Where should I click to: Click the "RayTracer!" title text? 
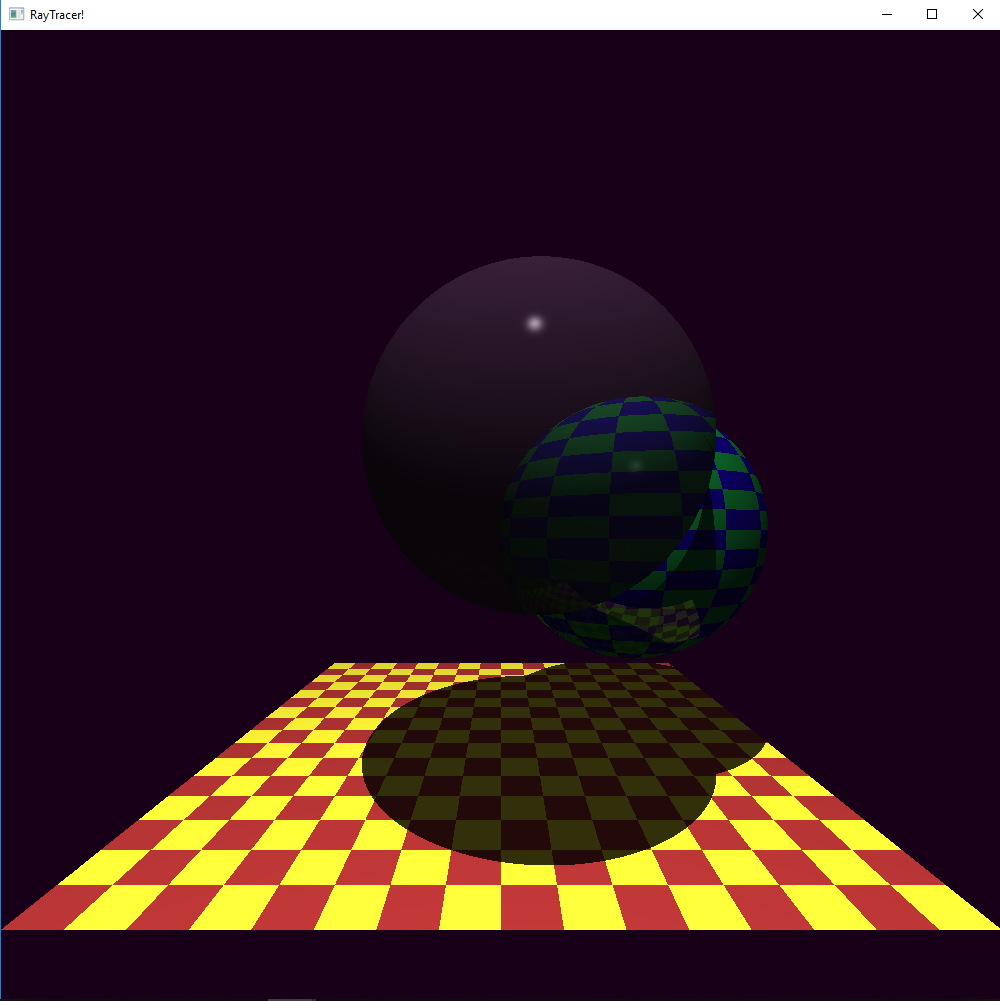click(x=57, y=14)
